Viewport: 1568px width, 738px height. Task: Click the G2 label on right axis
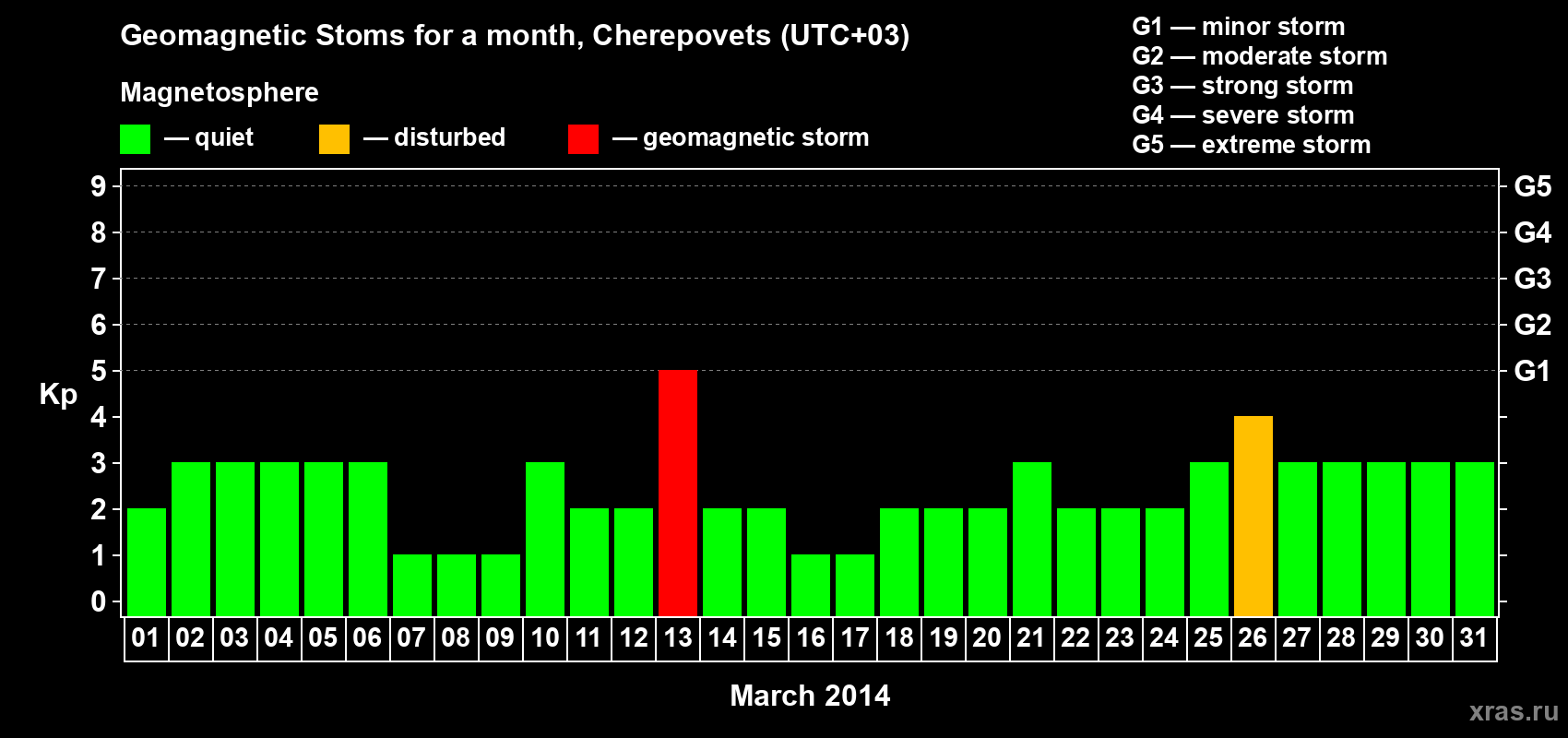click(1532, 325)
